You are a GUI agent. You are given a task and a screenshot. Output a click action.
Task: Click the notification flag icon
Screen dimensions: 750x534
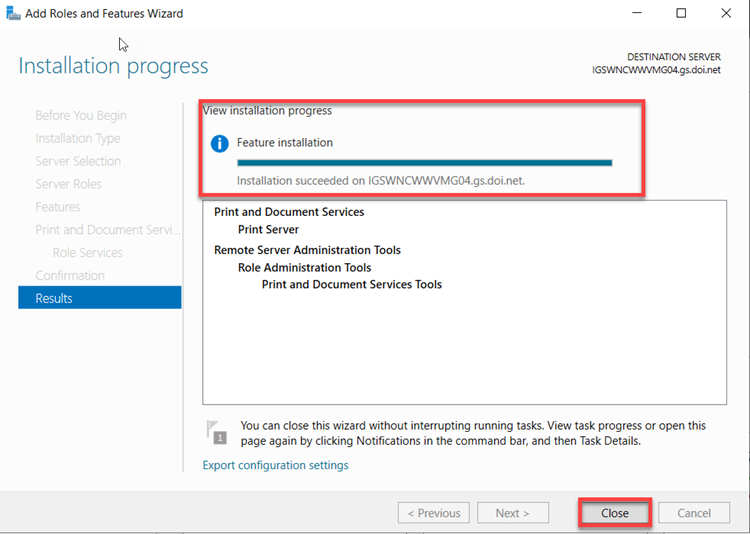point(217,431)
